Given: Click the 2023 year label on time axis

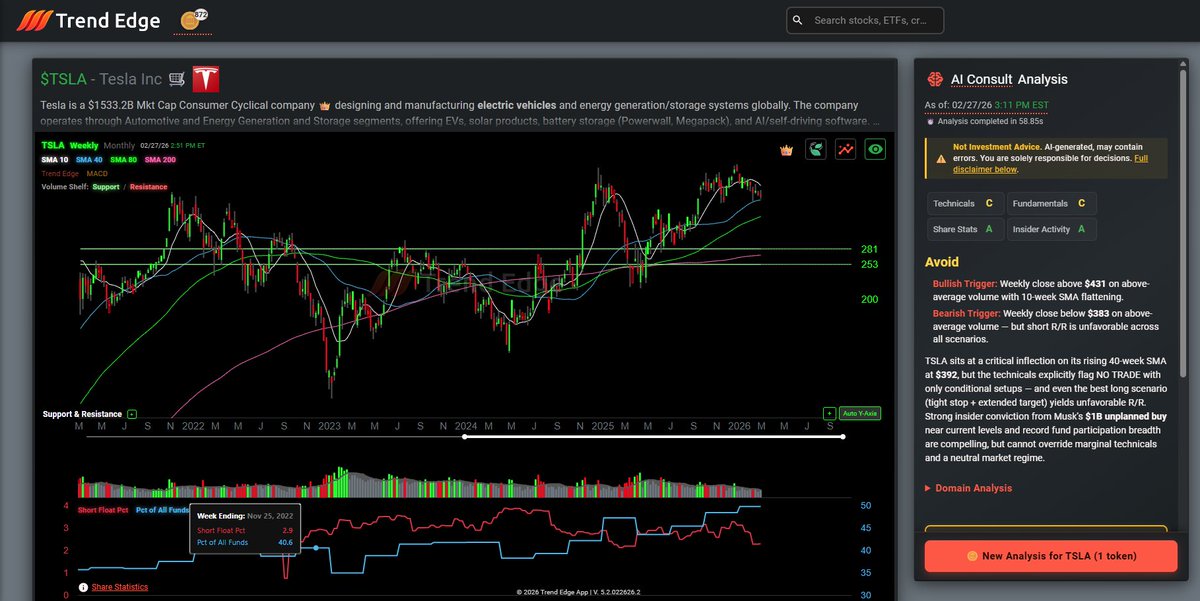Looking at the screenshot, I should point(329,425).
